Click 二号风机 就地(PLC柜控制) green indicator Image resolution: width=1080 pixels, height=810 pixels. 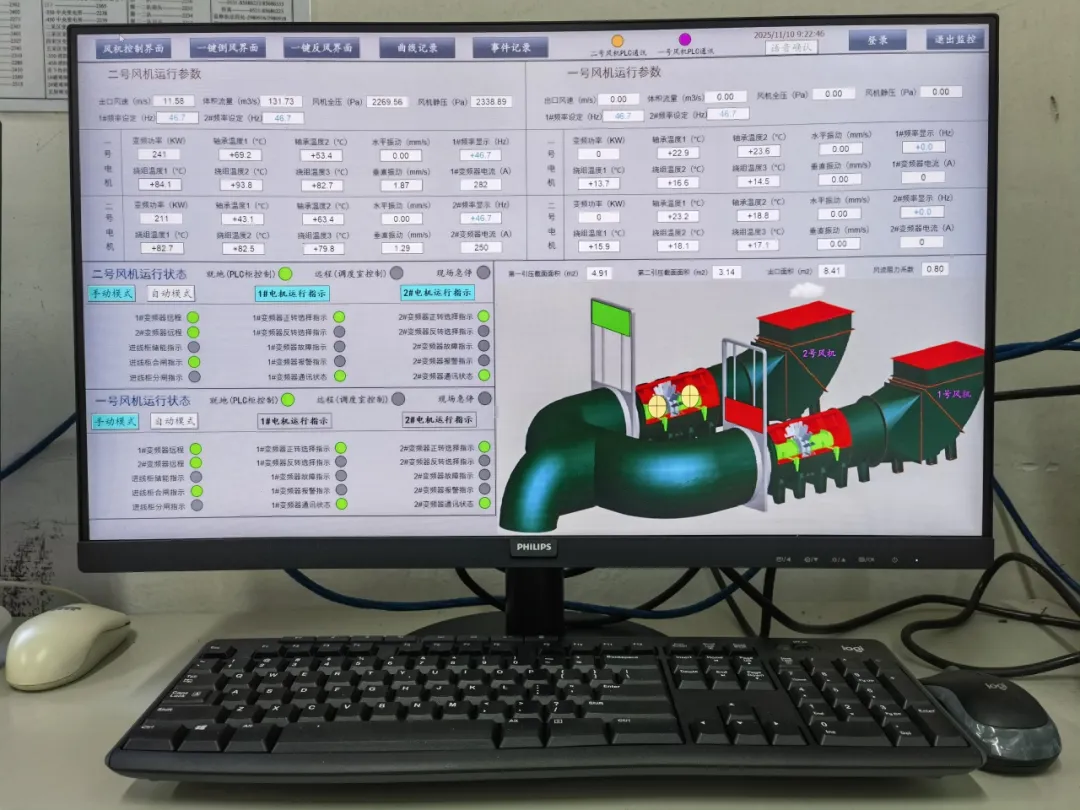[285, 273]
